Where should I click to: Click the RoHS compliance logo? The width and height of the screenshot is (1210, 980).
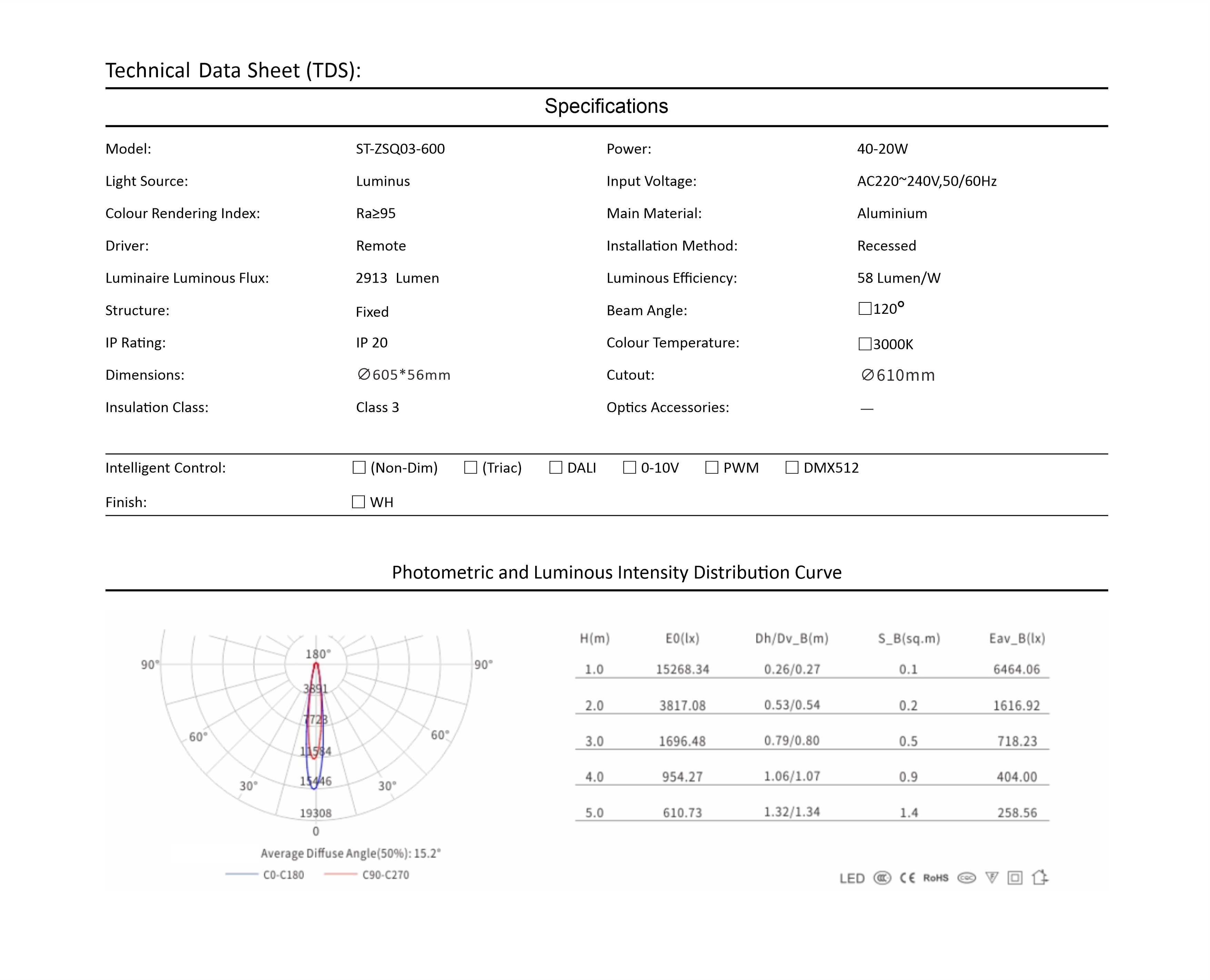point(936,878)
